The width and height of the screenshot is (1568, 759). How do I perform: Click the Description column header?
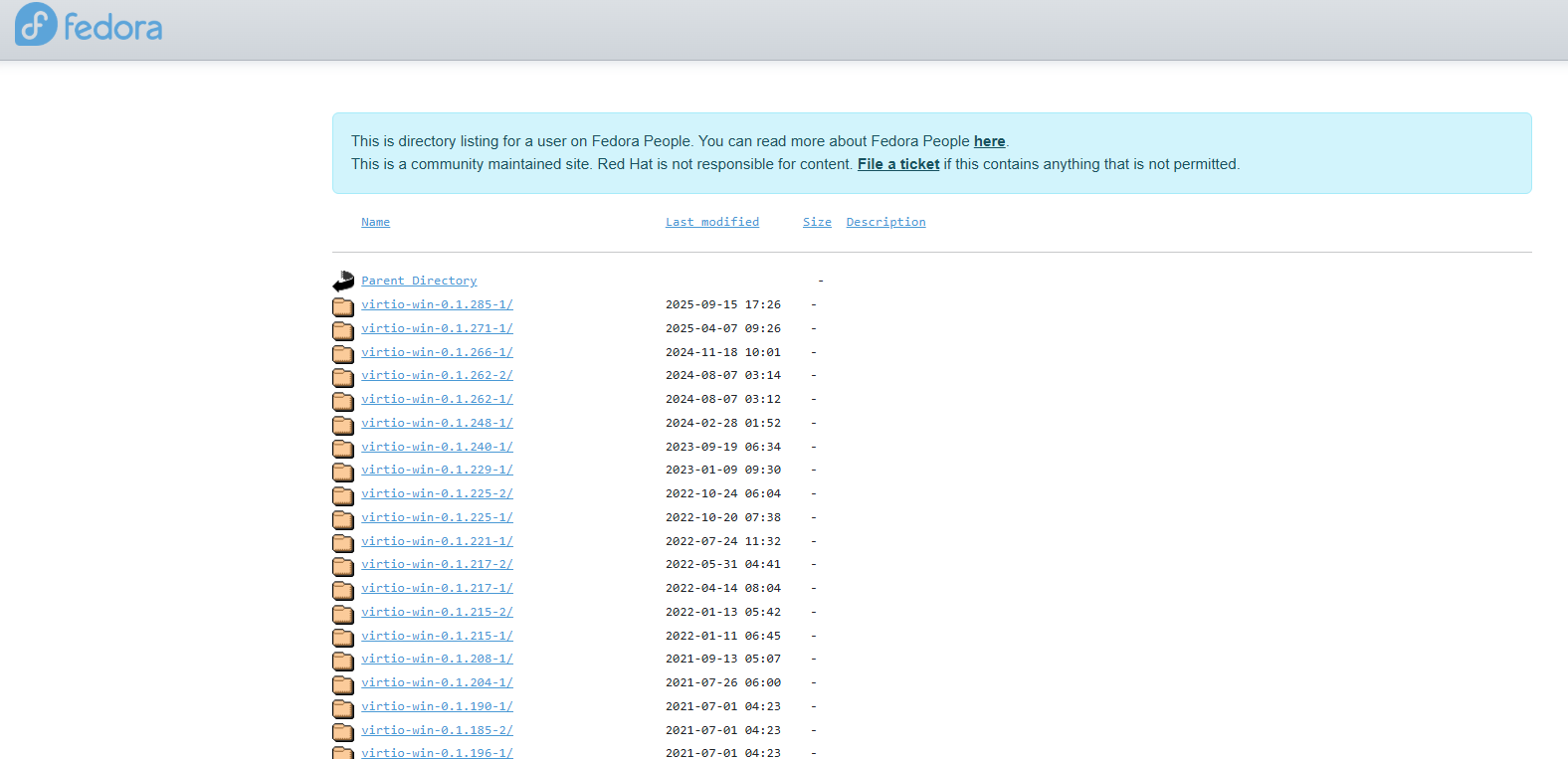click(885, 222)
